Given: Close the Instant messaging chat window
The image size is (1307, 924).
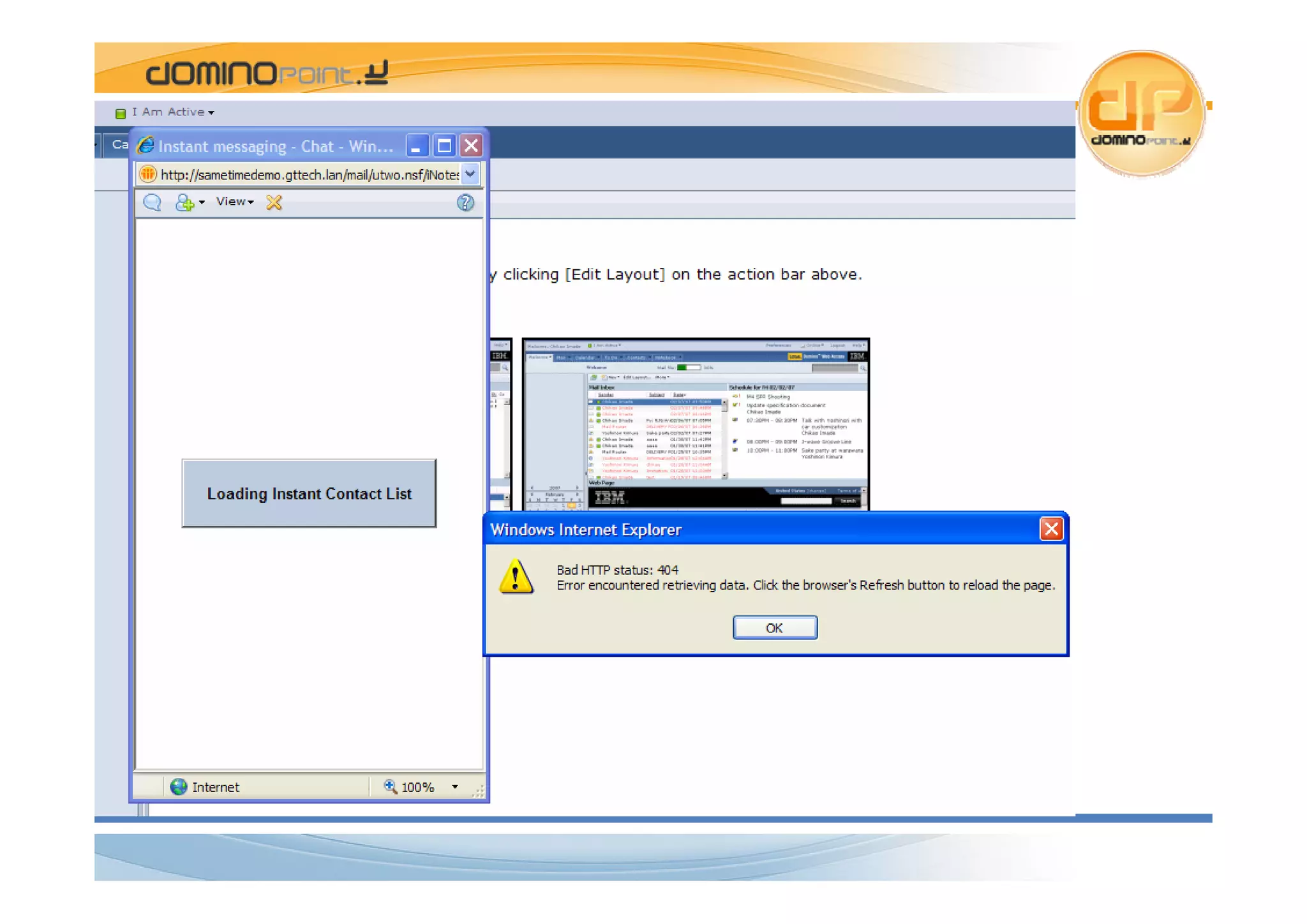Looking at the screenshot, I should [x=471, y=146].
